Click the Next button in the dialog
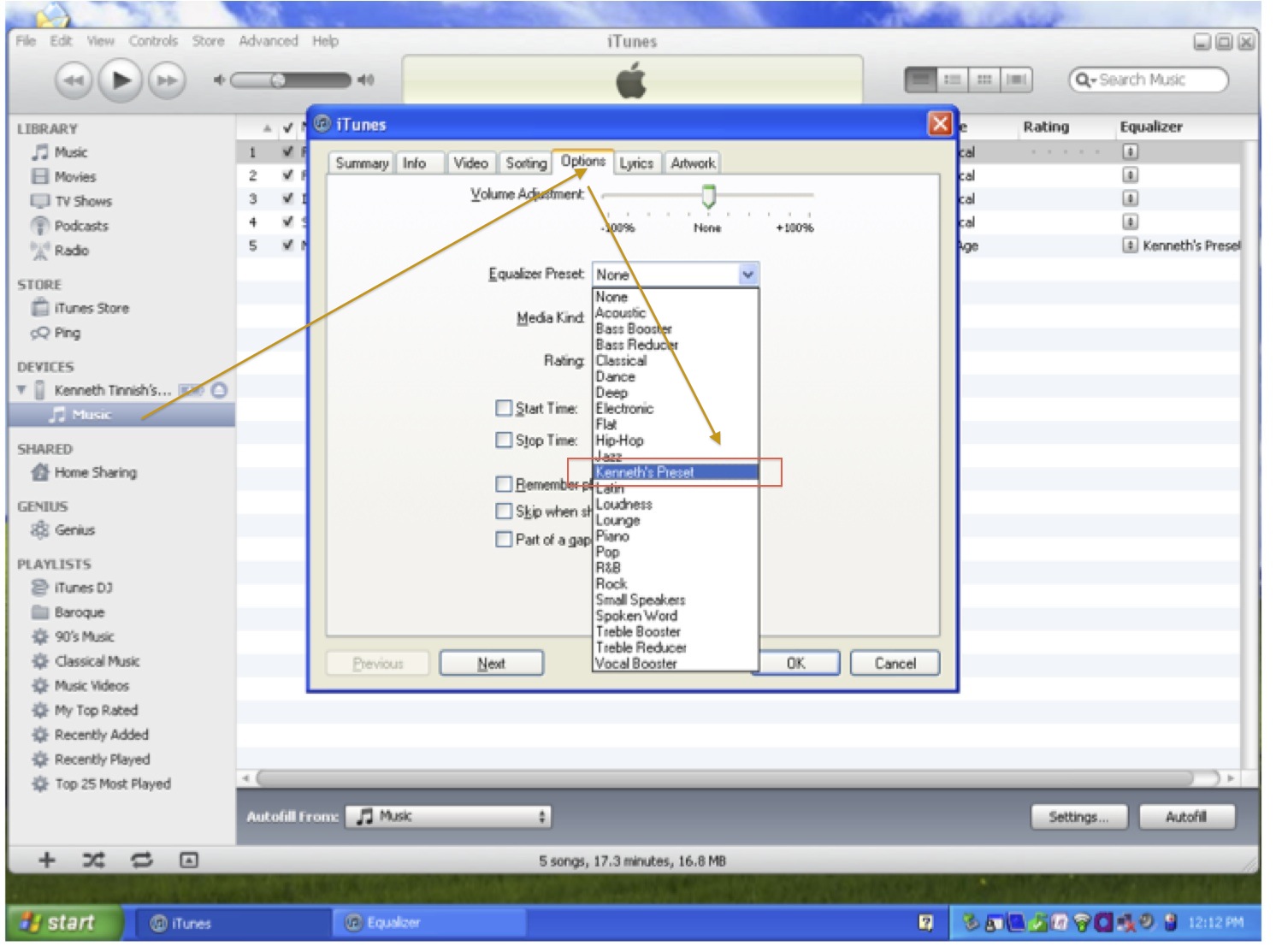 [x=491, y=663]
